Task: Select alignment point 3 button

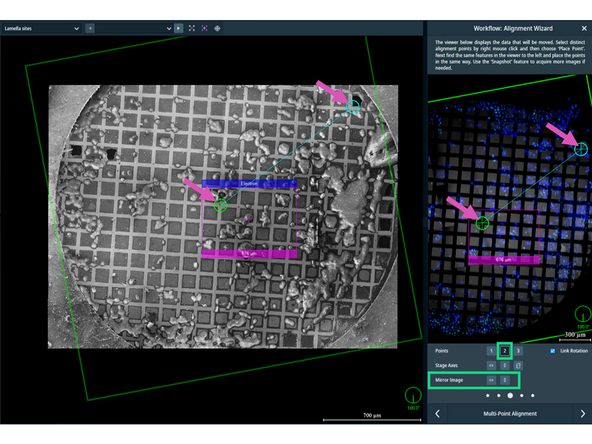Action: click(518, 351)
